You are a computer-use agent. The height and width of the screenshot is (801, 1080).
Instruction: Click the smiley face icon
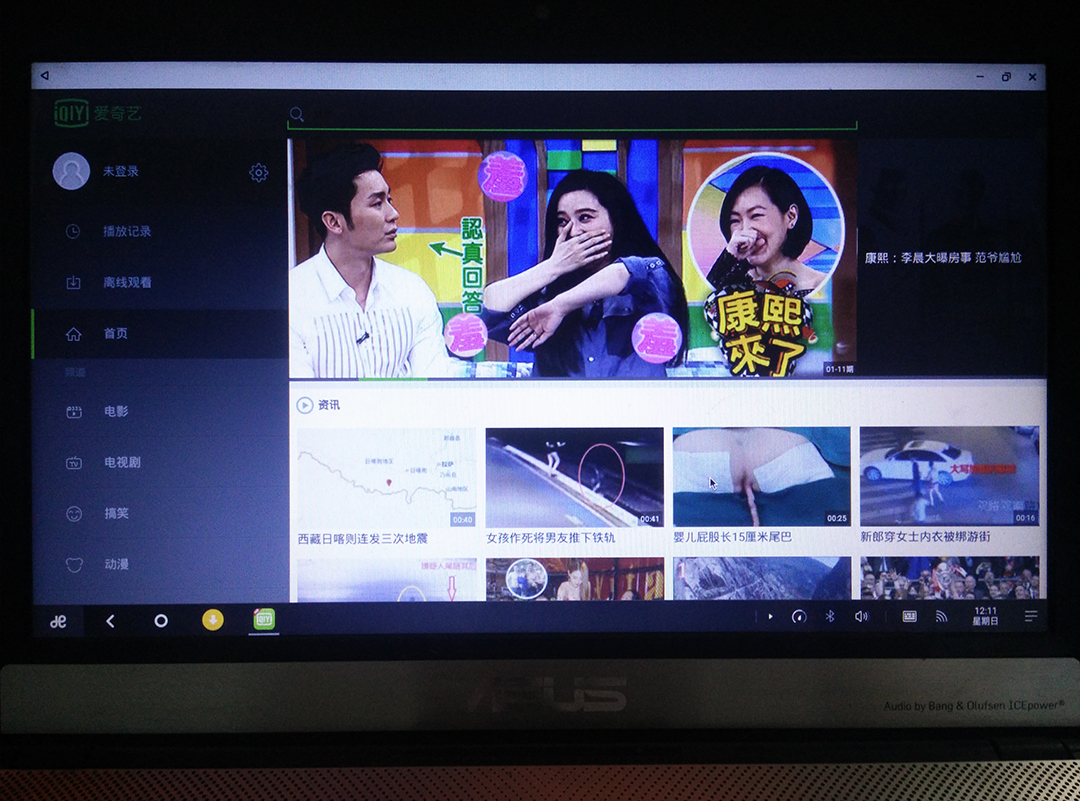tap(74, 514)
